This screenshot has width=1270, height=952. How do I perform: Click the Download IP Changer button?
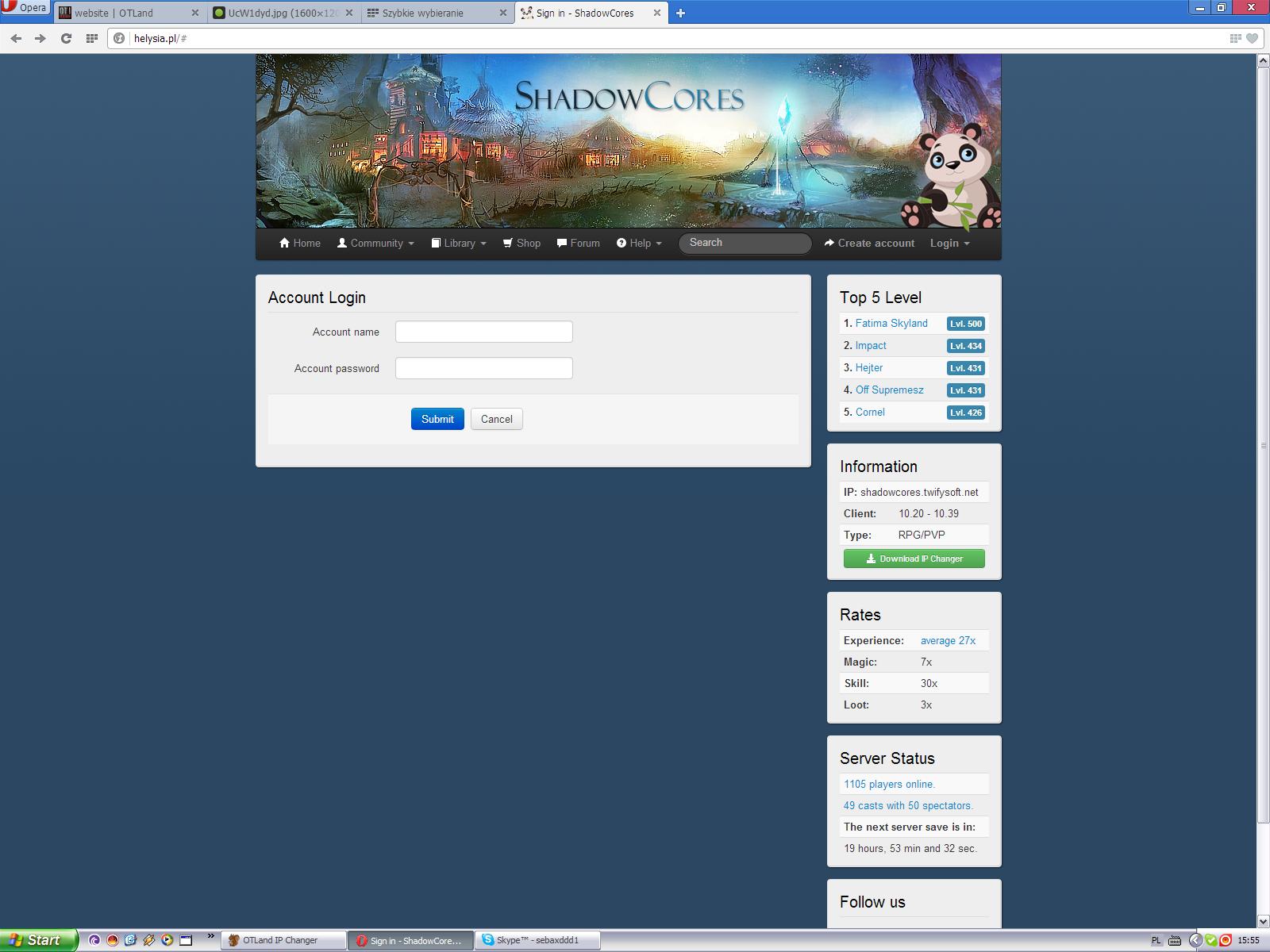(x=914, y=559)
